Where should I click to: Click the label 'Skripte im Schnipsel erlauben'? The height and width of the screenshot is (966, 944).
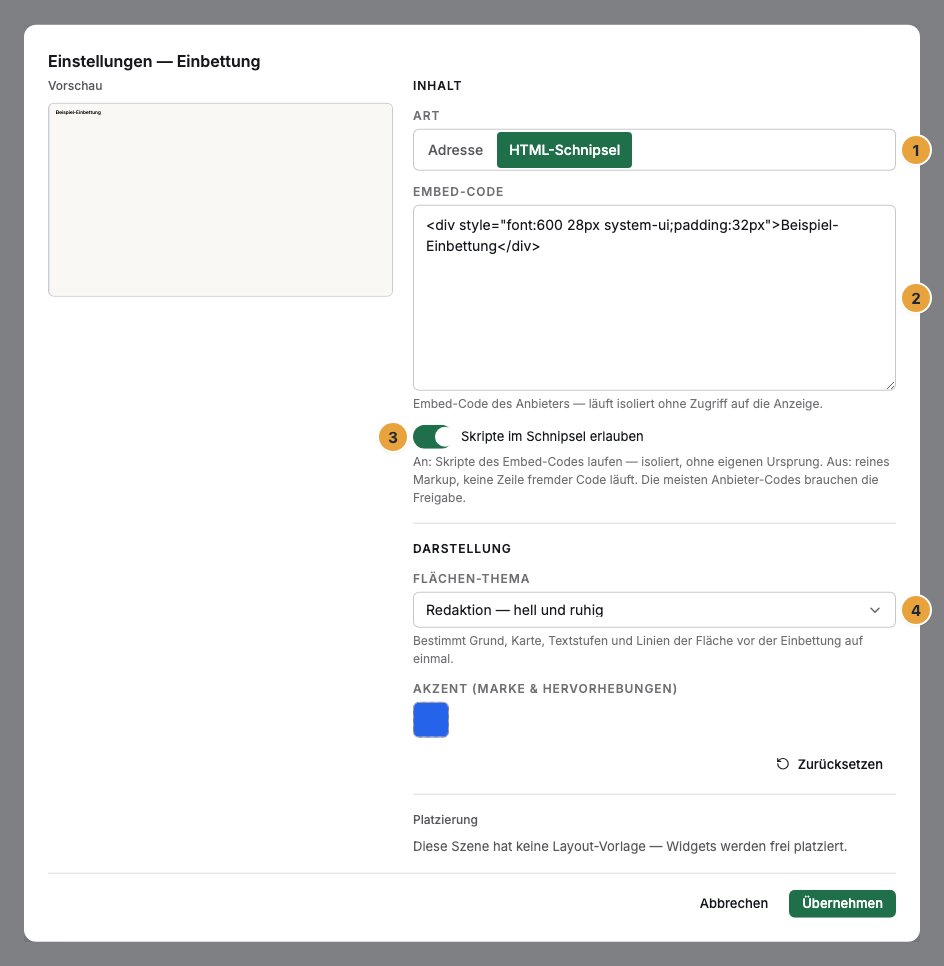click(551, 437)
